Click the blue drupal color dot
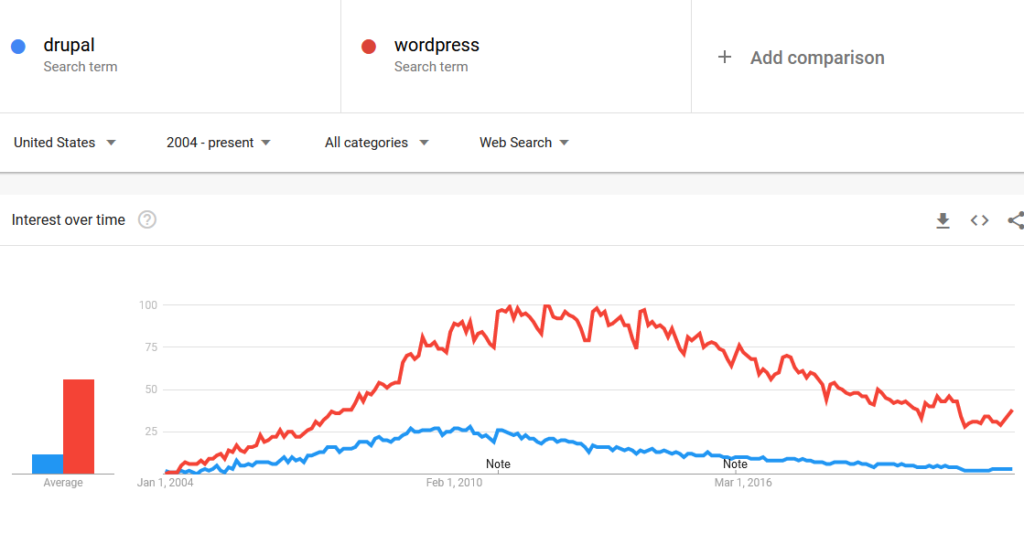This screenshot has height=544, width=1024. [18, 46]
